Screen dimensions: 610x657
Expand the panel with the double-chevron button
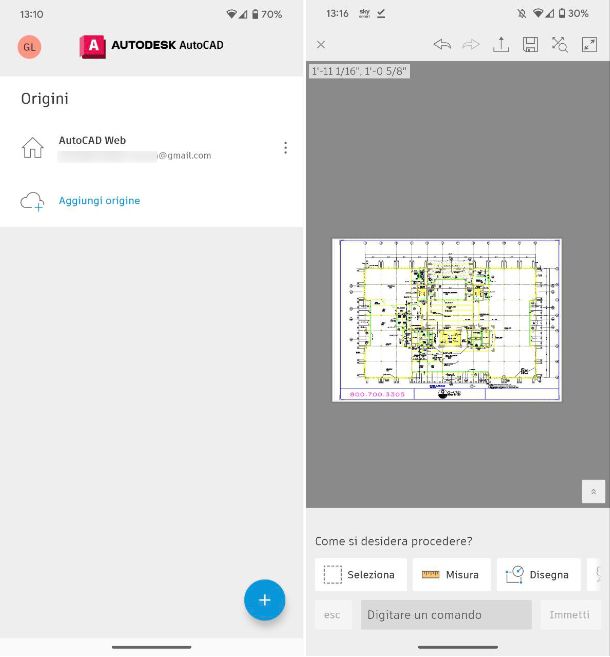coord(593,491)
